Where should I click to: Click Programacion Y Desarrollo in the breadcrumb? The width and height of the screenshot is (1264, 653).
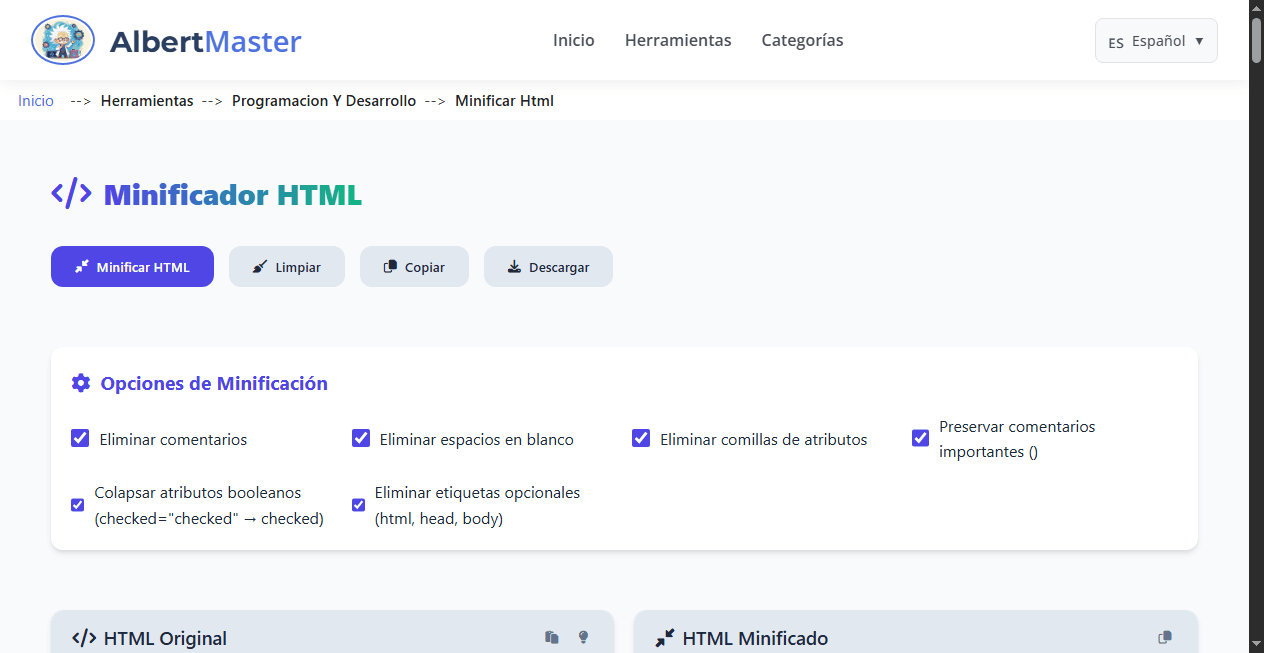pos(324,100)
